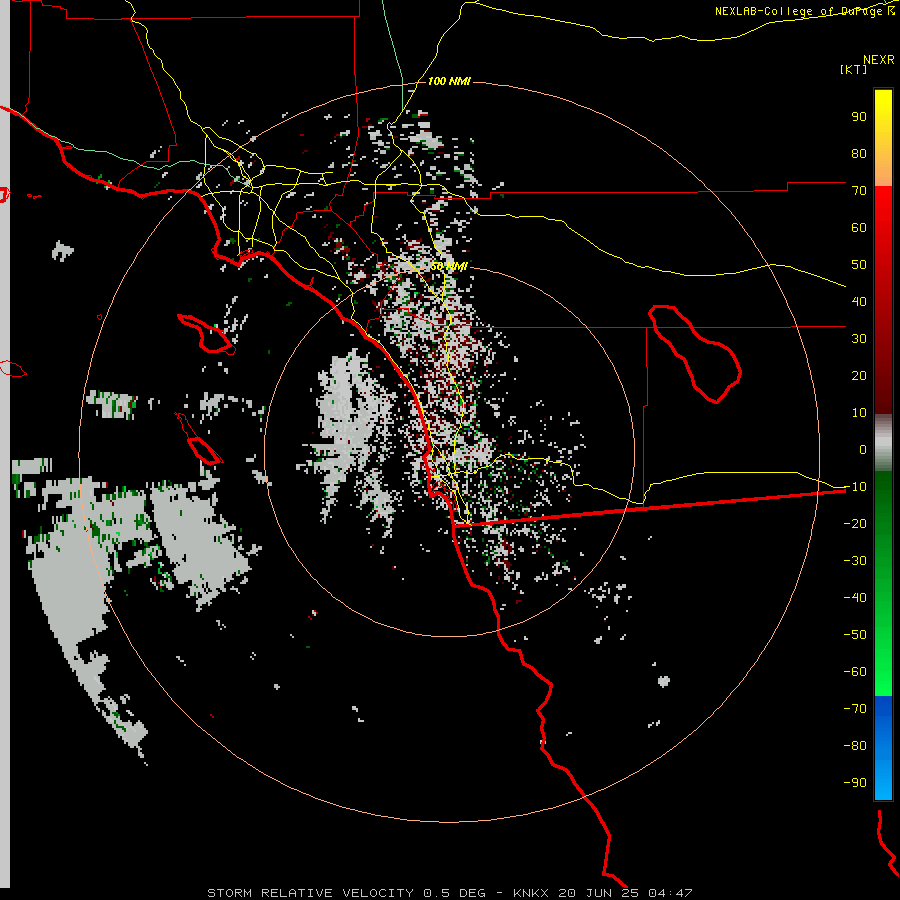Click the 90 label on the velocity scale

[859, 117]
